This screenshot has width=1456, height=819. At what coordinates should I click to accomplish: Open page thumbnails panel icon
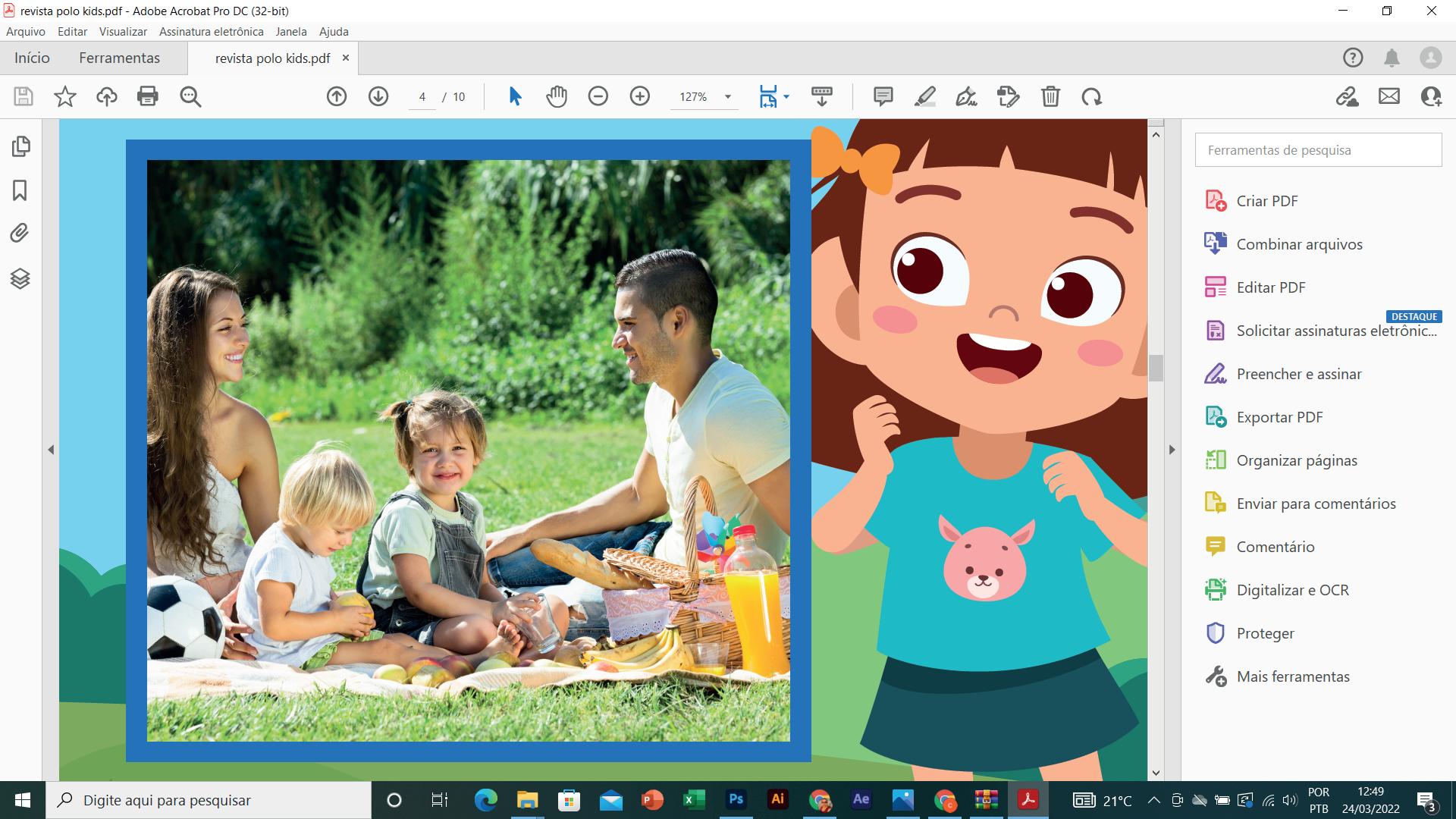[x=20, y=146]
